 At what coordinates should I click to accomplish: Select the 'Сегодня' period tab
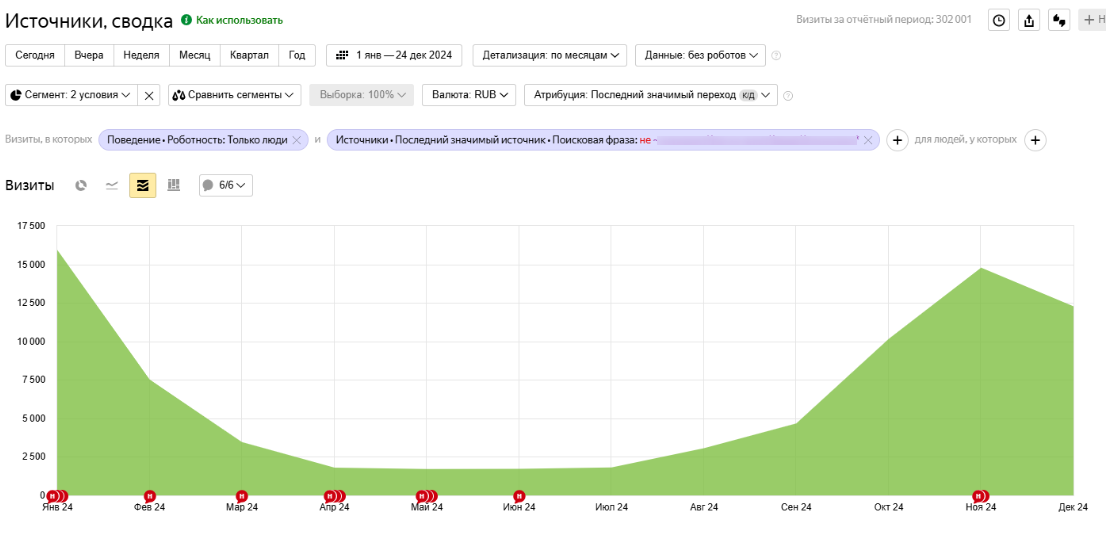35,56
